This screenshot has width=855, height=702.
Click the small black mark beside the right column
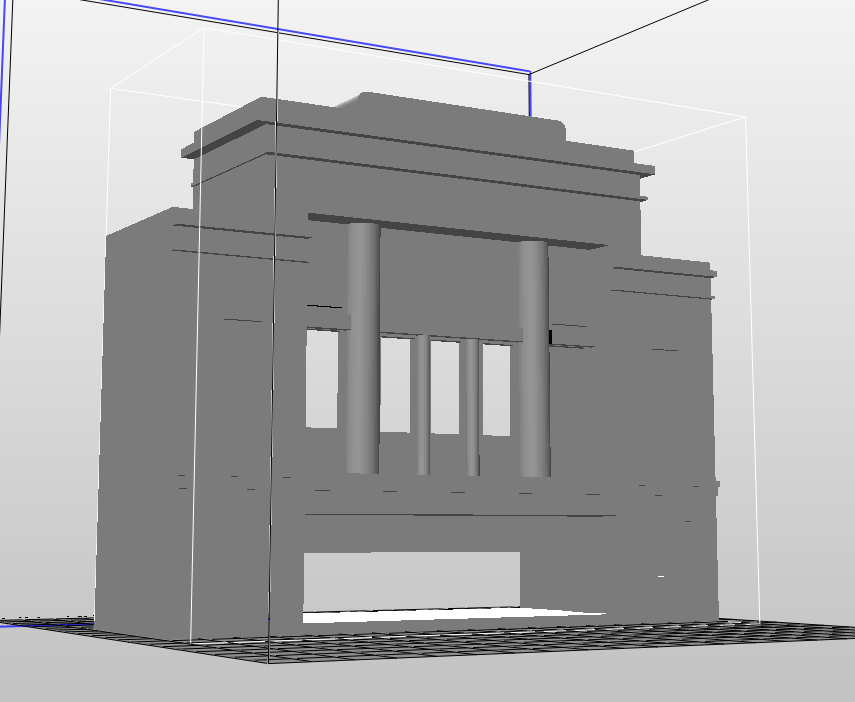point(550,337)
